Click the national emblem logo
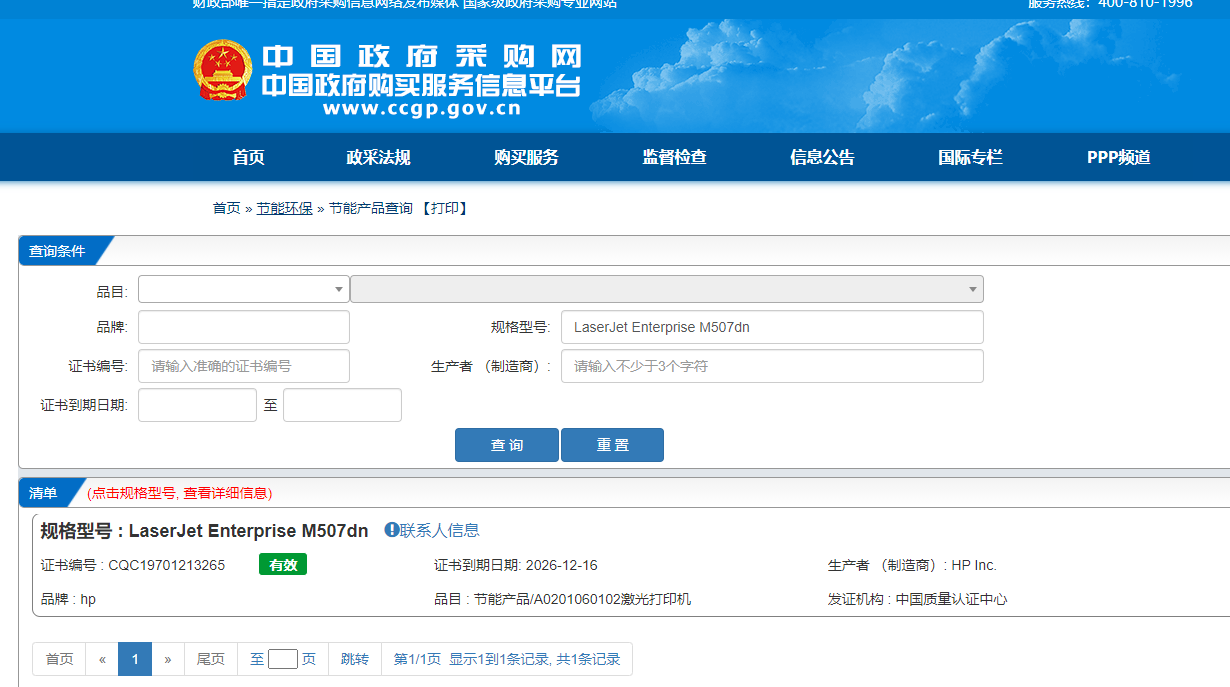Viewport: 1230px width, 687px height. [x=222, y=69]
